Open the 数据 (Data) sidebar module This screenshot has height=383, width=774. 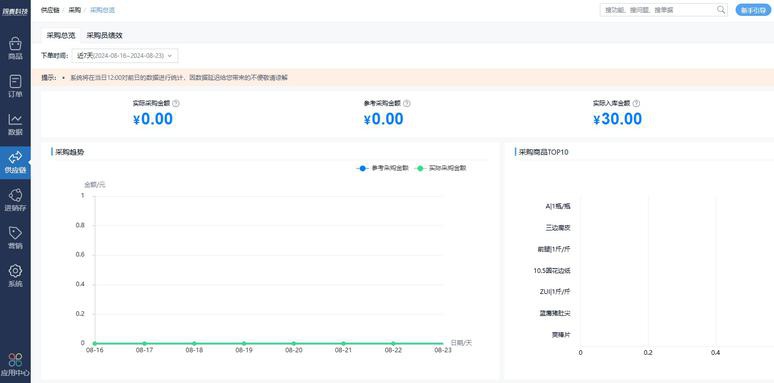point(15,124)
